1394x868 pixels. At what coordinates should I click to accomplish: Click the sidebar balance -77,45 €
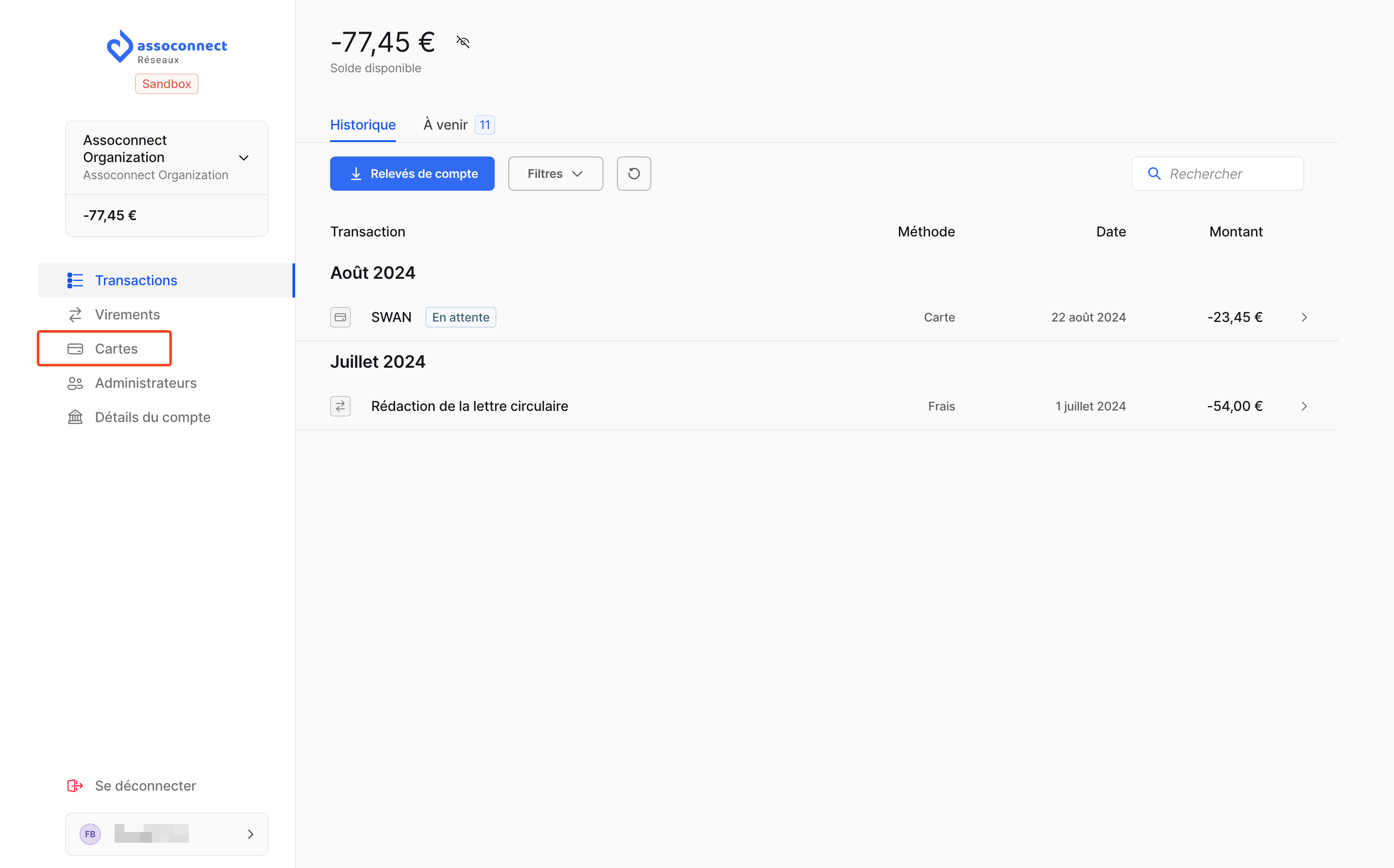coord(109,215)
